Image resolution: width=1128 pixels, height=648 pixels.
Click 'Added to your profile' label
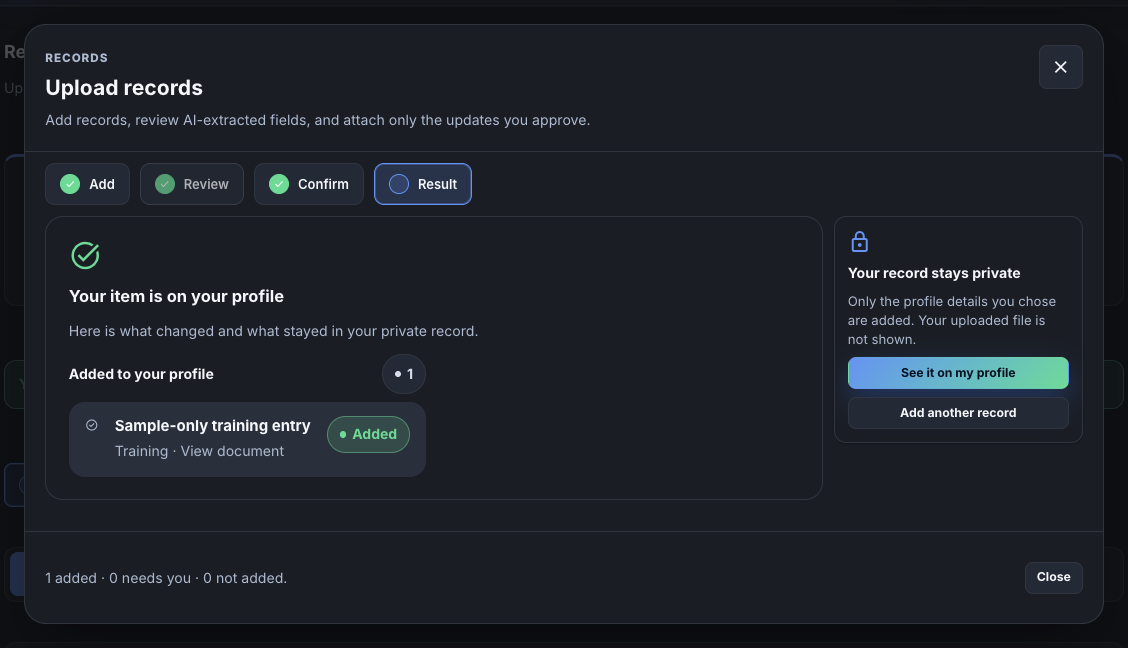(141, 374)
